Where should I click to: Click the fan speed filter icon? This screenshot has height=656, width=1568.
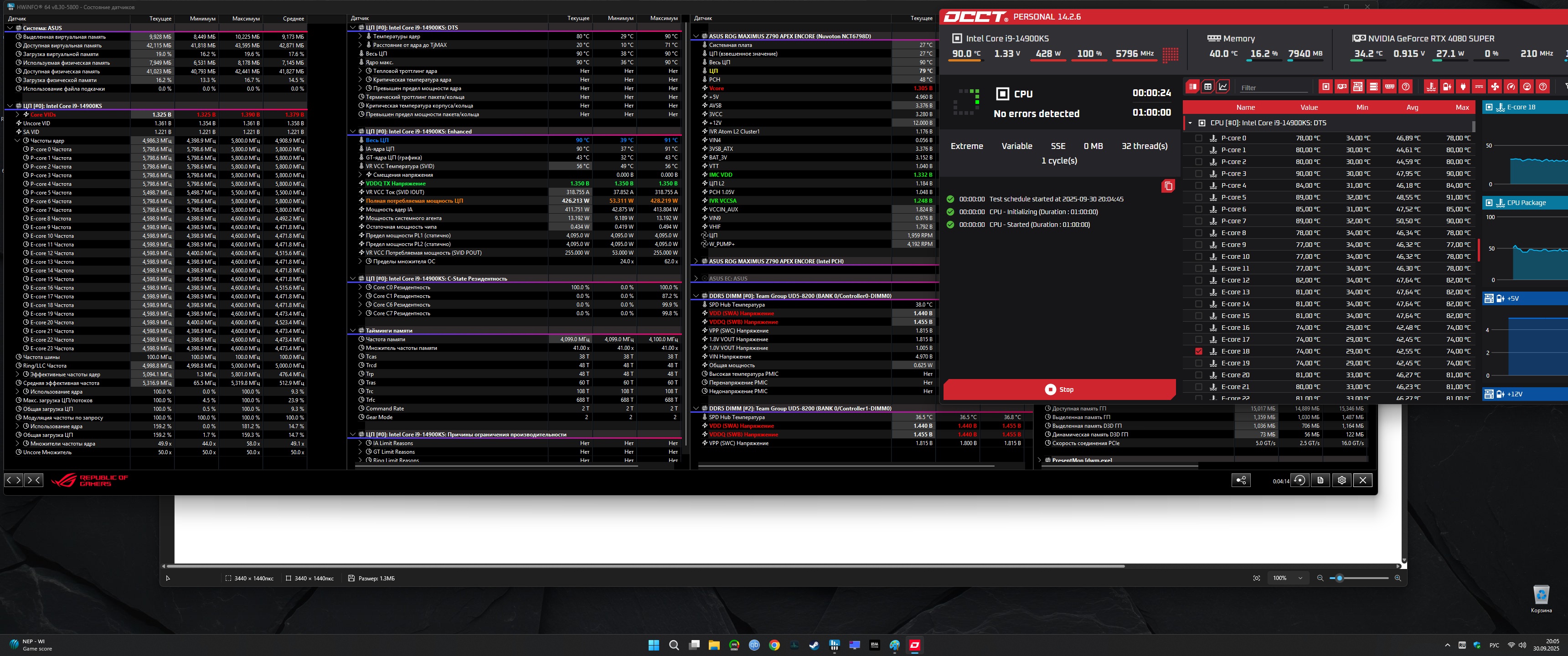pos(1495,87)
